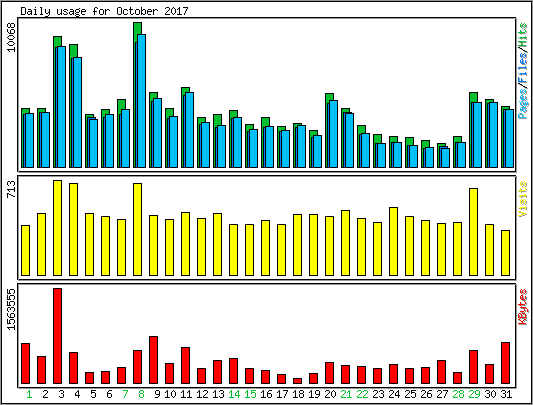Click the day 22 axis label
The height and width of the screenshot is (405, 533).
click(362, 394)
